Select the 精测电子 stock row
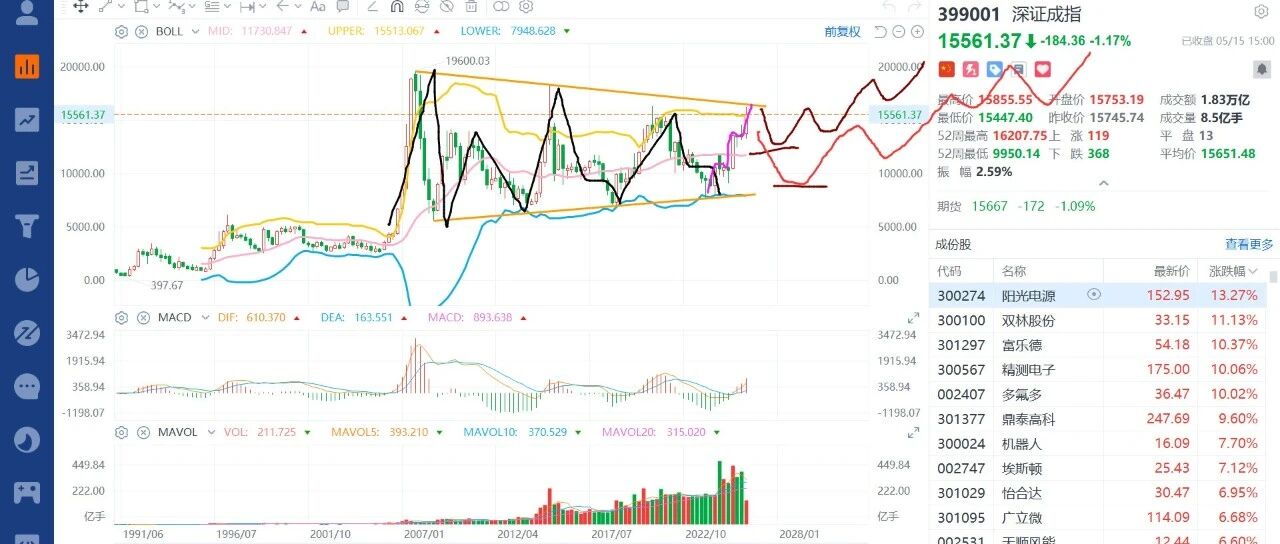The image size is (1280, 544). click(1098, 369)
